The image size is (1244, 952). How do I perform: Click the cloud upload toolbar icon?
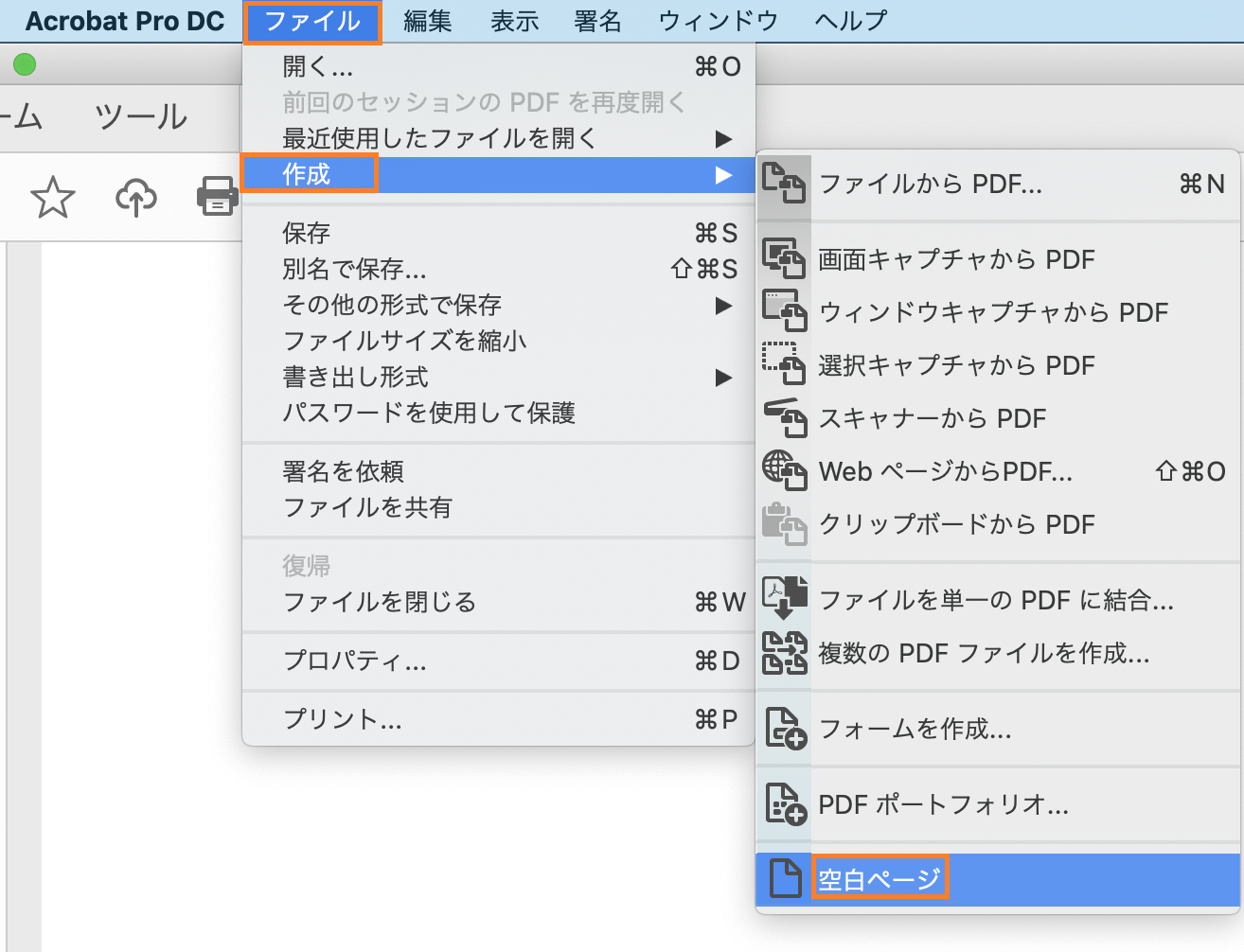(136, 197)
